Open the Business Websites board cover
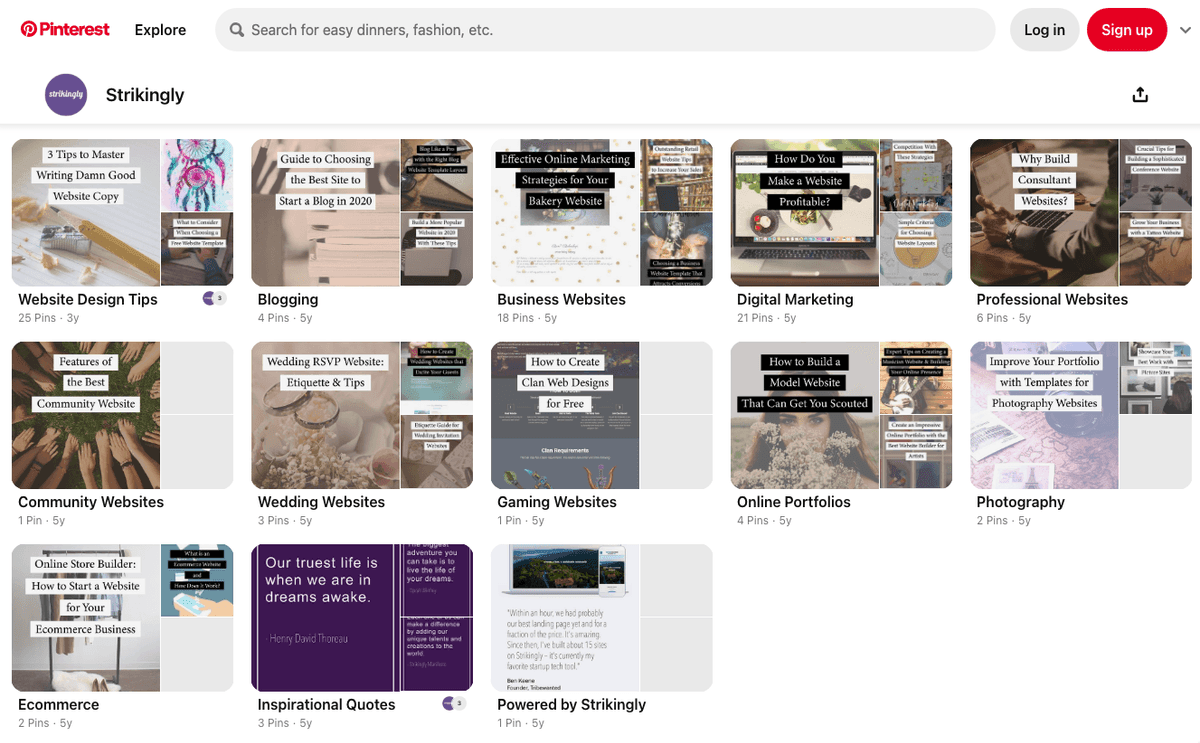The height and width of the screenshot is (743, 1200). click(602, 213)
